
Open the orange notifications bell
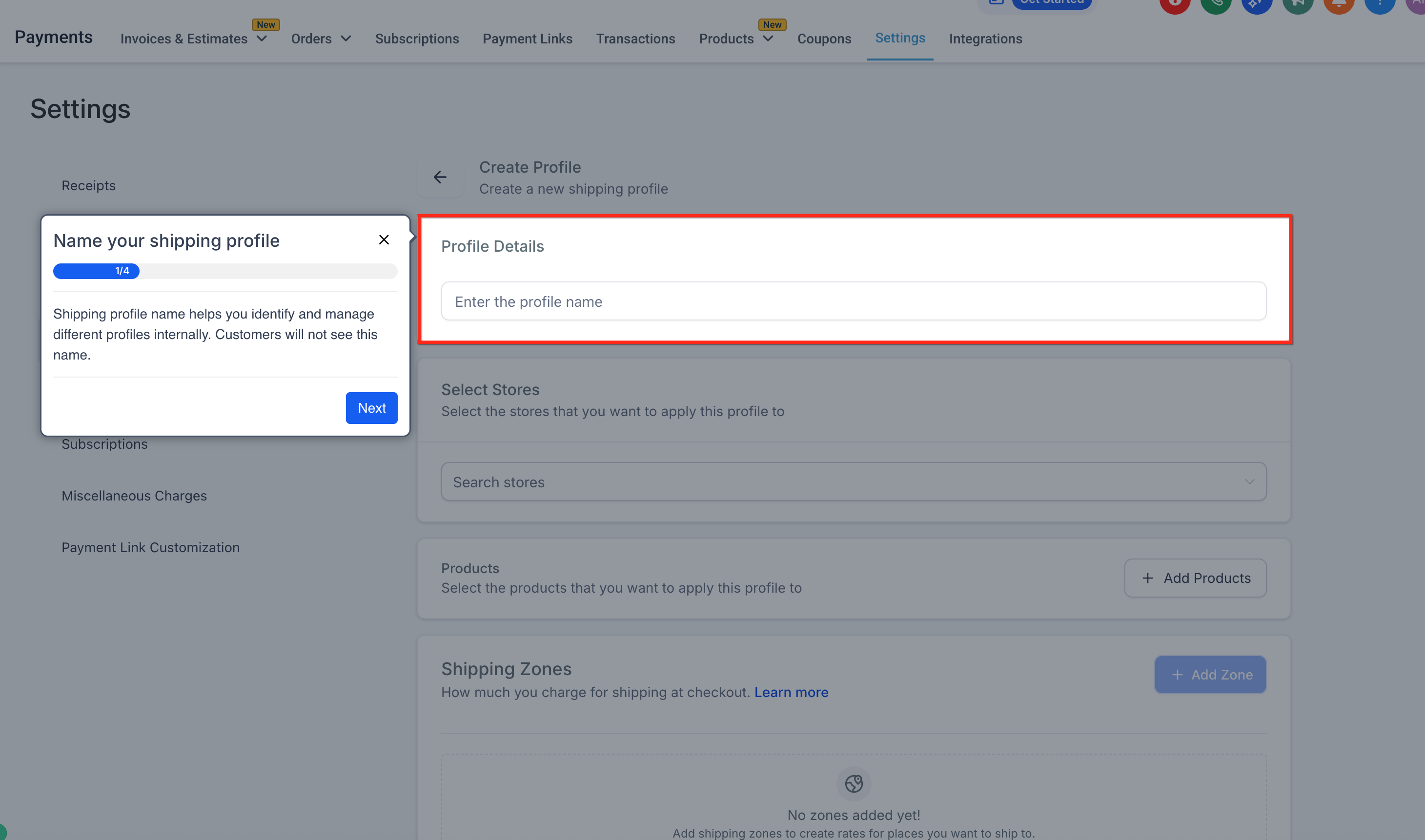pyautogui.click(x=1339, y=4)
